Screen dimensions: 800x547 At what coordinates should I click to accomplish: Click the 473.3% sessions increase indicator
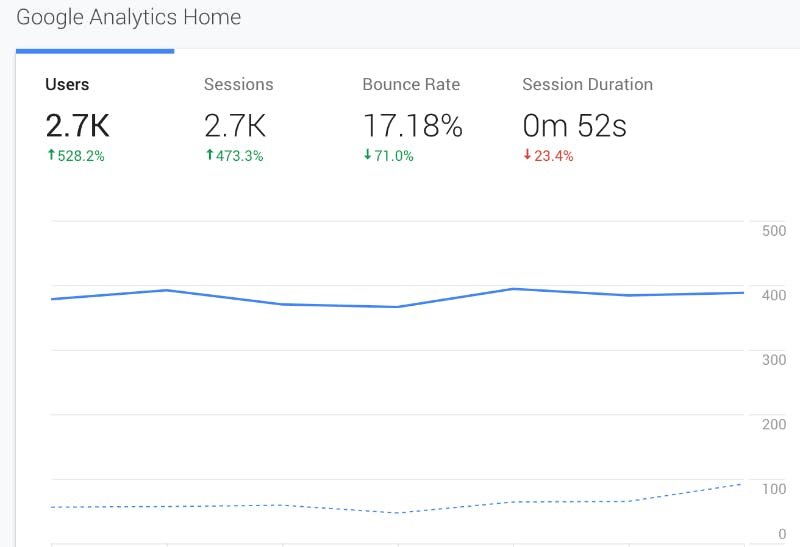[234, 156]
